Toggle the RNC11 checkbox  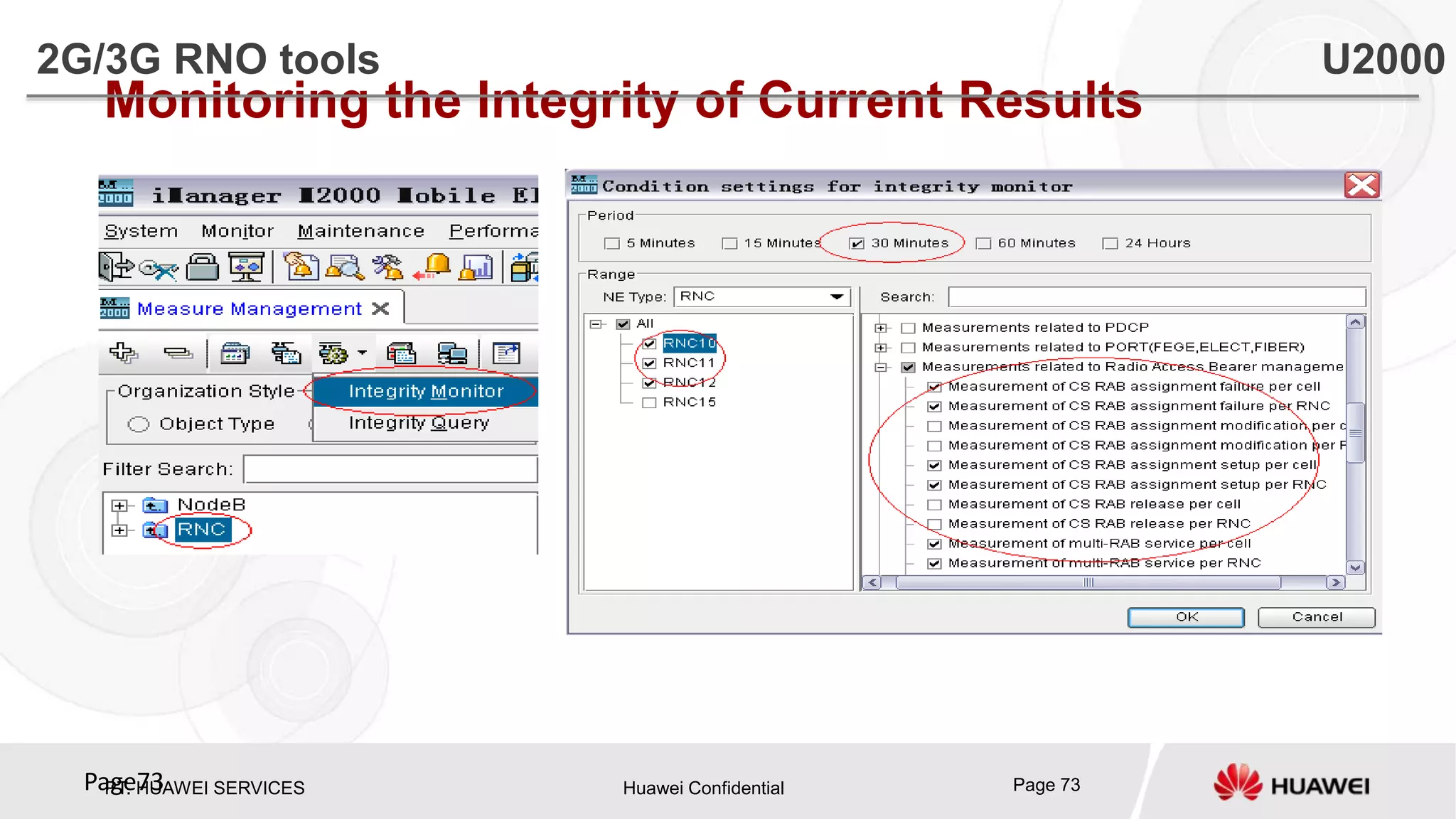click(x=649, y=363)
